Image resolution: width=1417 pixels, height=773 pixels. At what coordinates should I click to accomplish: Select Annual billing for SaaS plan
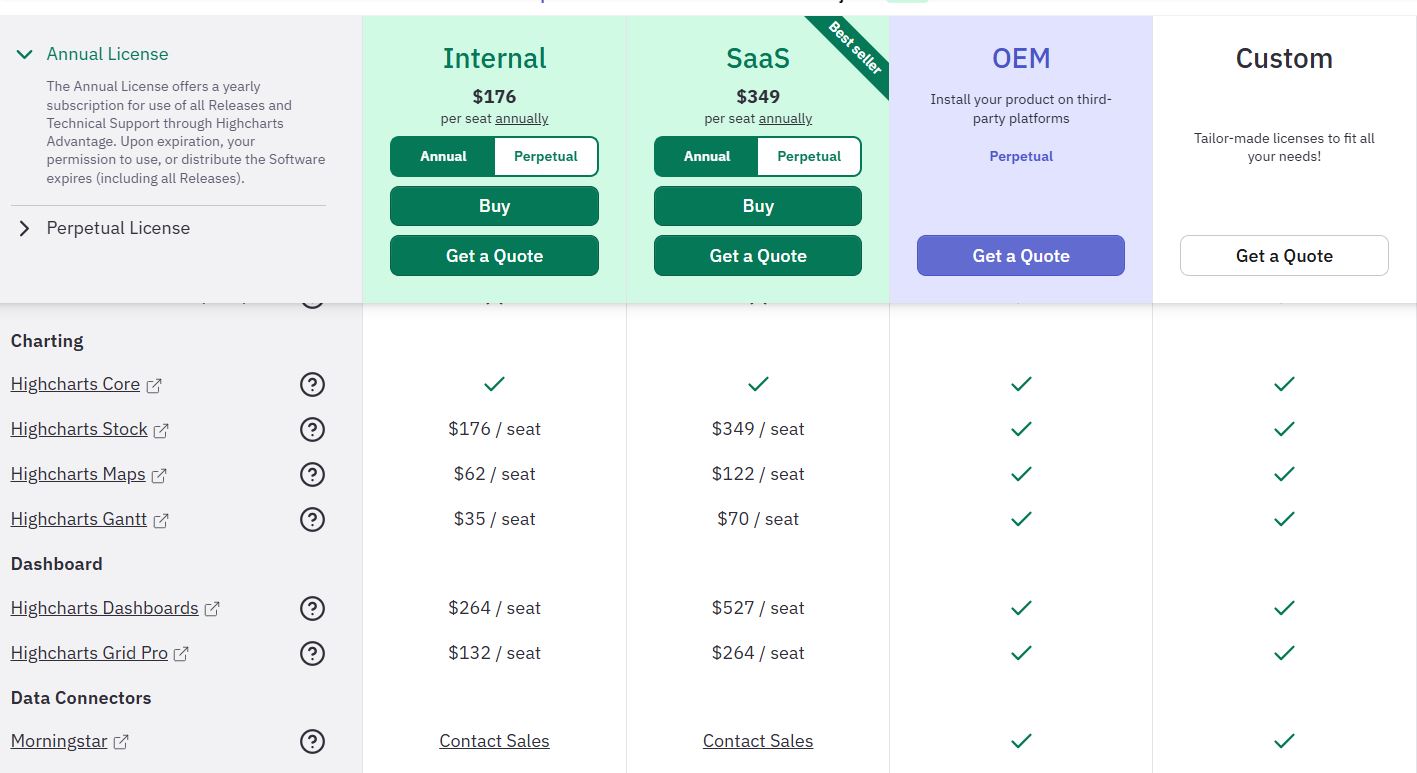coord(706,156)
